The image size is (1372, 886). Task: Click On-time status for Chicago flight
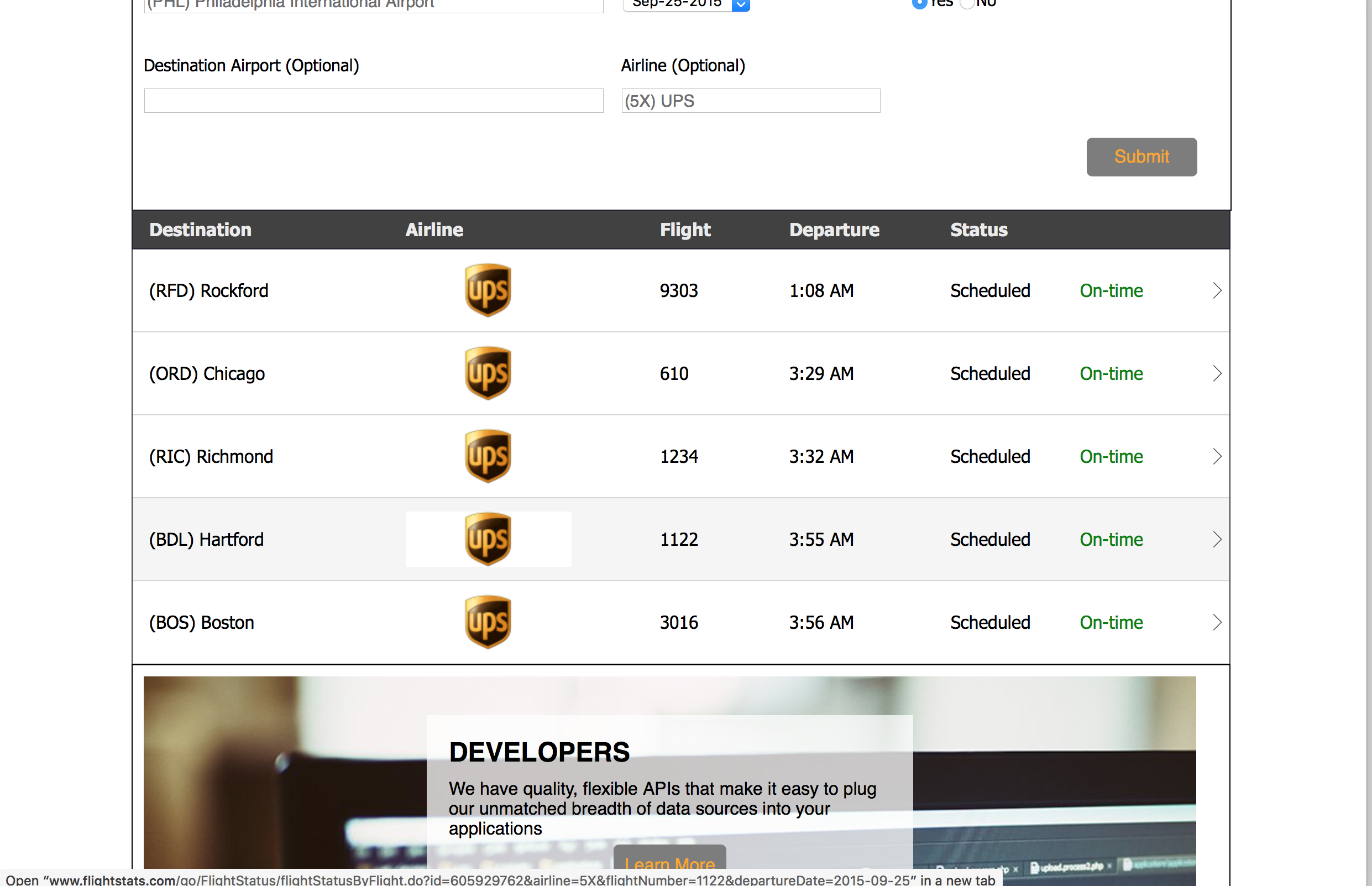pos(1111,373)
